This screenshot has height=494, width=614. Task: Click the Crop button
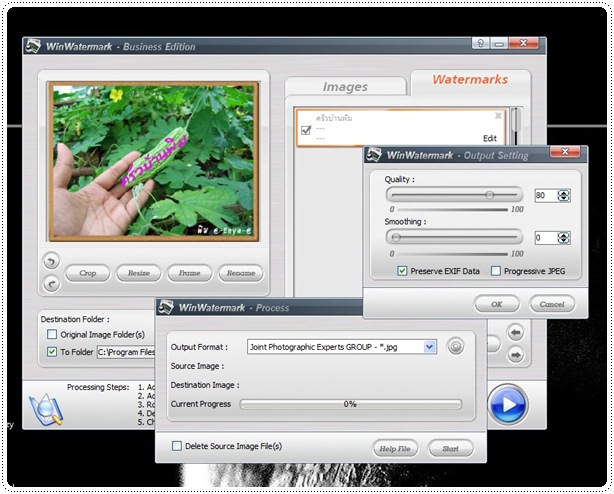point(87,273)
